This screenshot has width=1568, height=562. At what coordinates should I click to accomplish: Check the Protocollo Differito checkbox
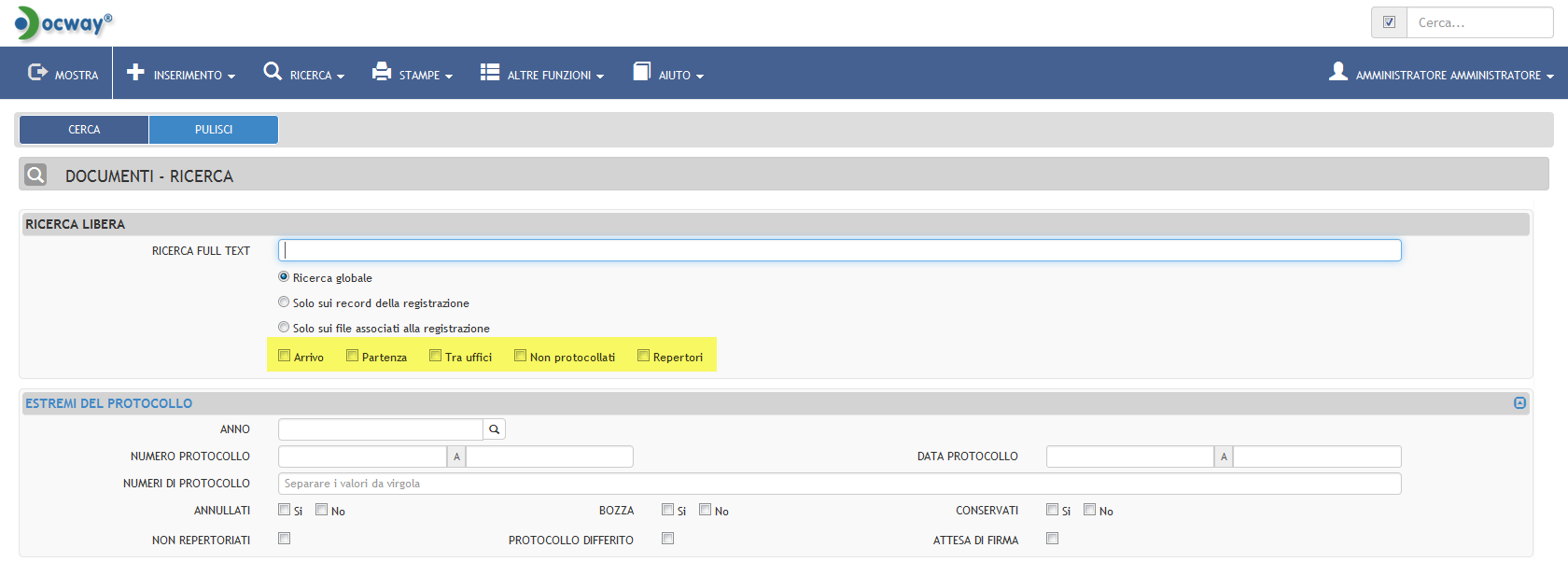coord(667,539)
